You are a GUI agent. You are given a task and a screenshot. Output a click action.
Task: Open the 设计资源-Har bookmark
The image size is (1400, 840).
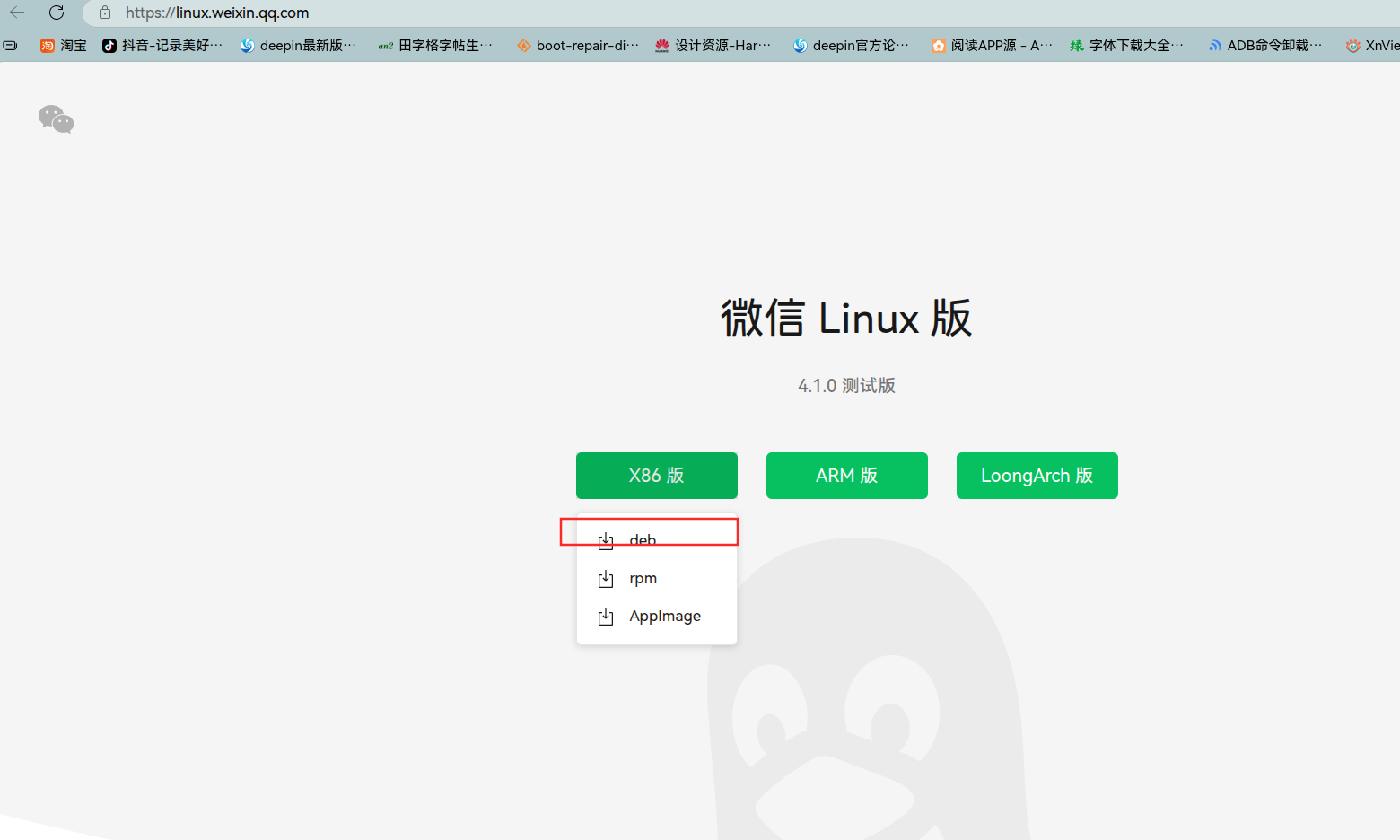click(713, 45)
